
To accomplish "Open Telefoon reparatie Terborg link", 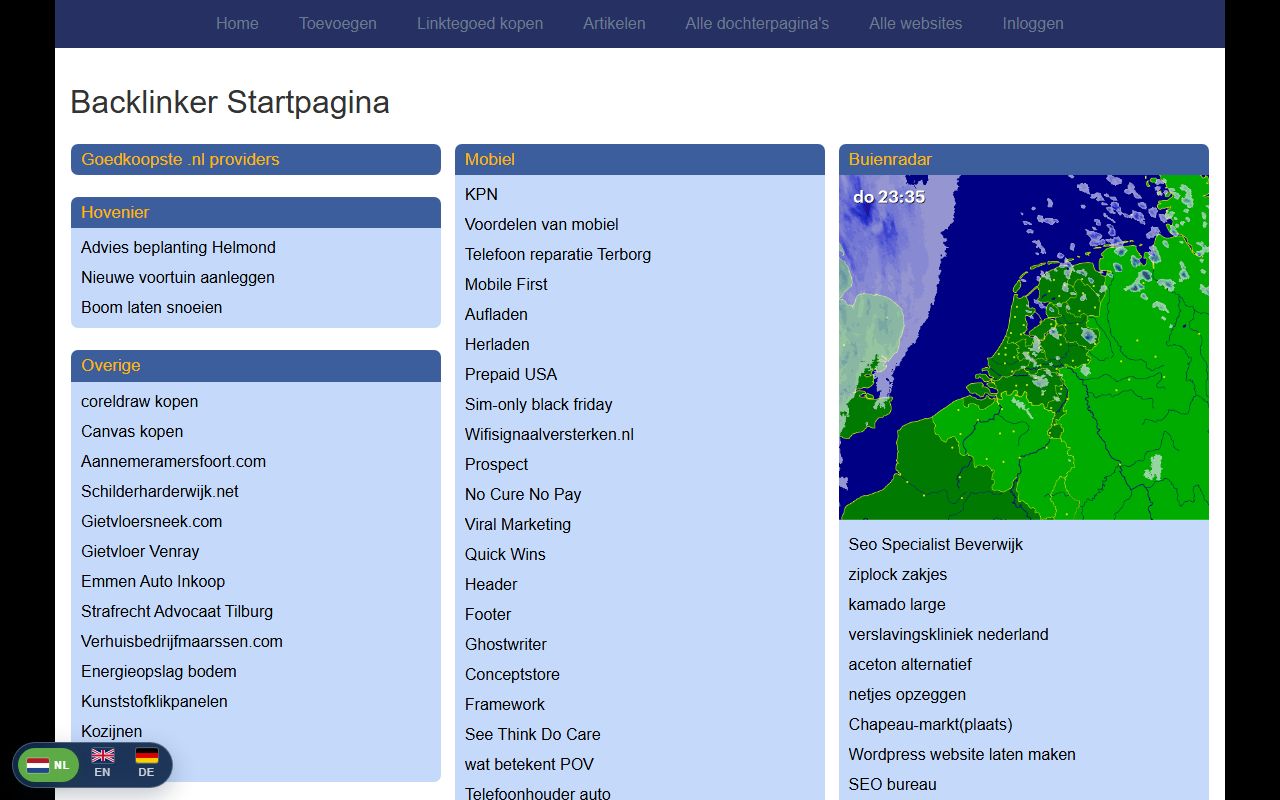I will pyautogui.click(x=558, y=254).
